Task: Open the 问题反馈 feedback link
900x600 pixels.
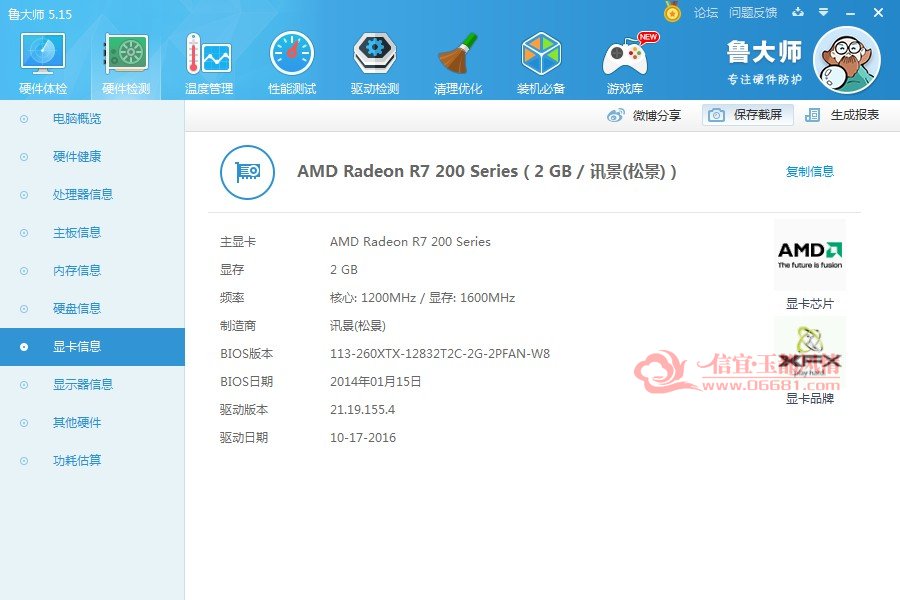Action: pos(753,13)
